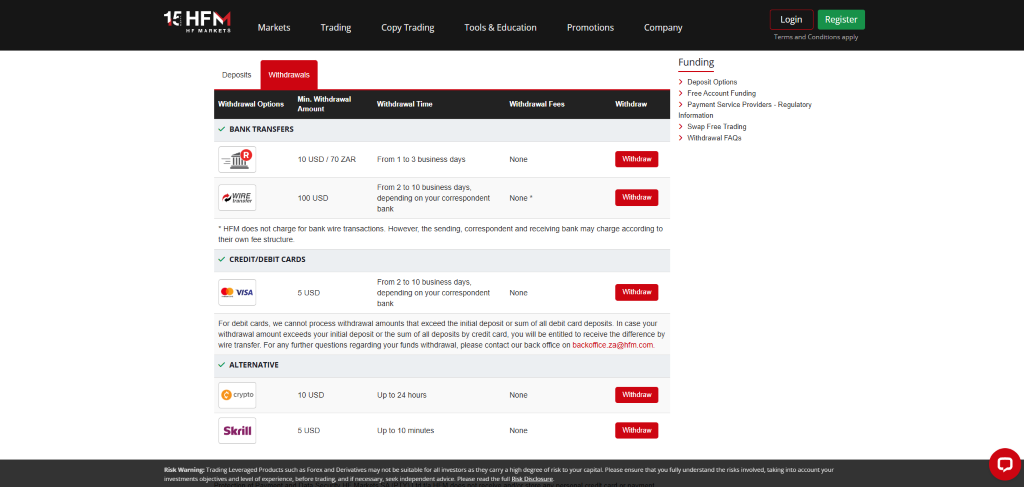Click the Withdrawal Options column header
Screen dimensions: 1024x487
click(x=251, y=104)
